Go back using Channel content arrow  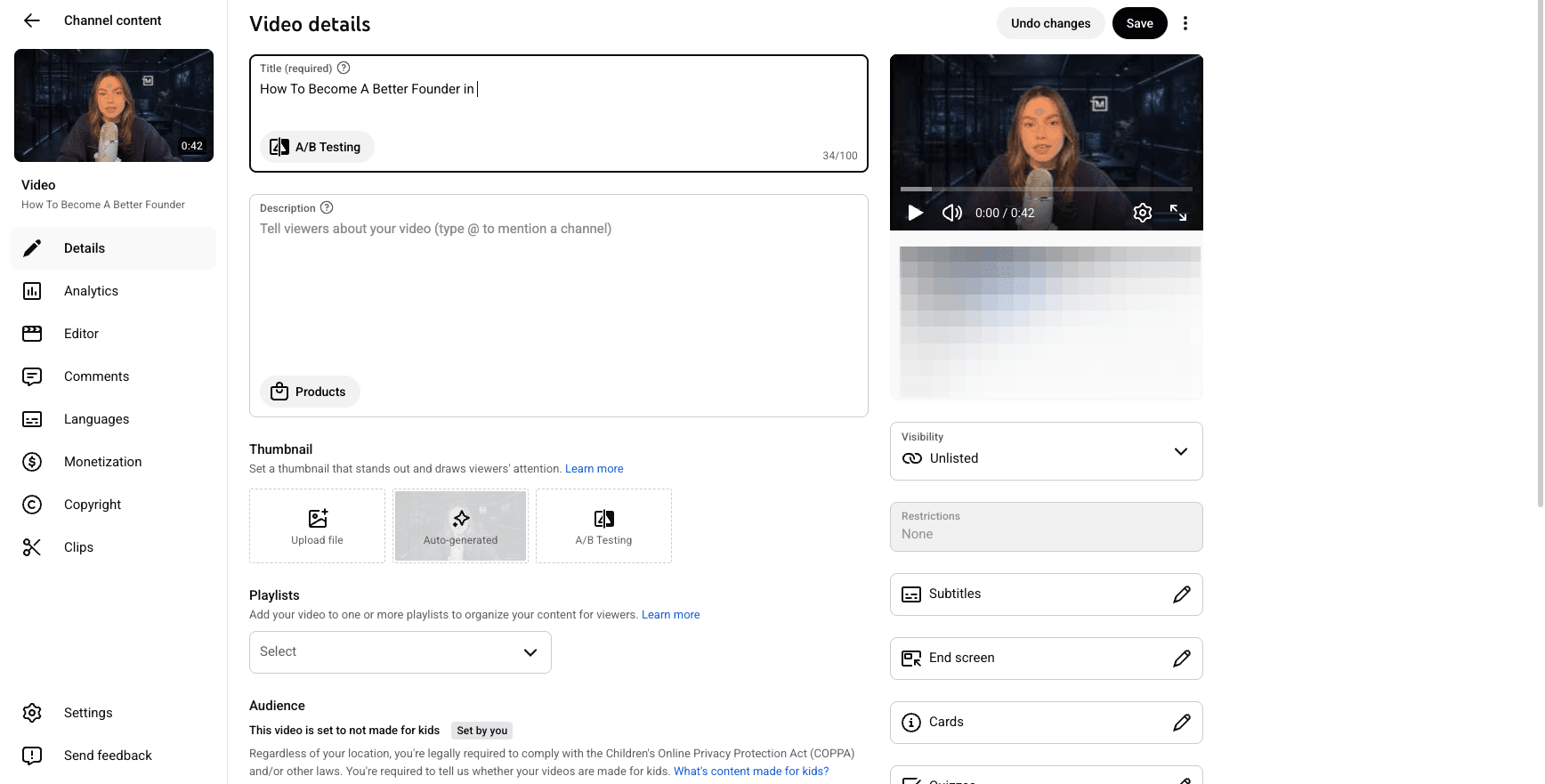[32, 20]
